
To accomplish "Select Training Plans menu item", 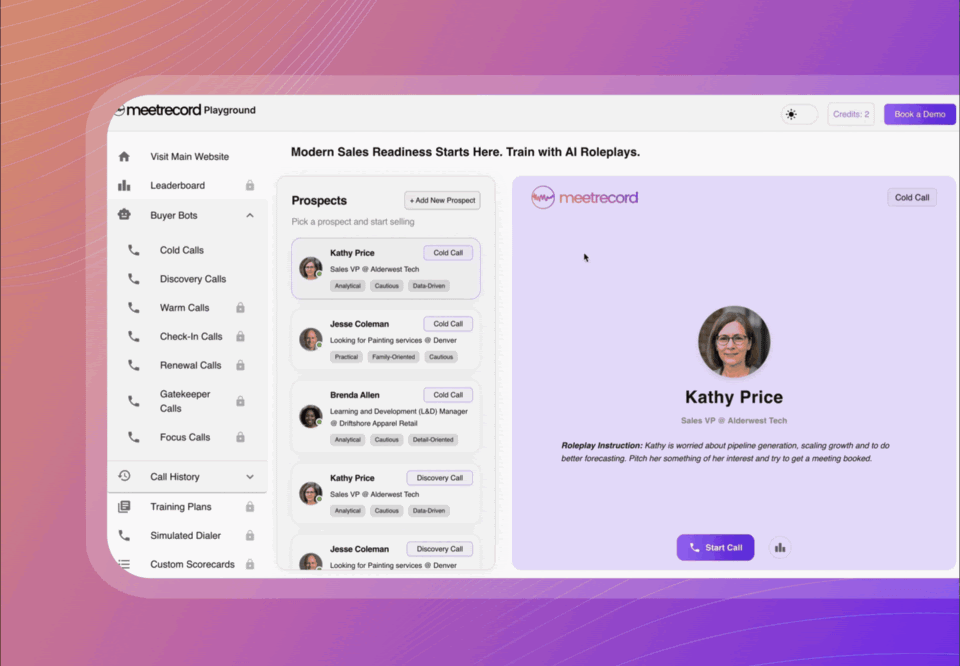I will pyautogui.click(x=181, y=506).
